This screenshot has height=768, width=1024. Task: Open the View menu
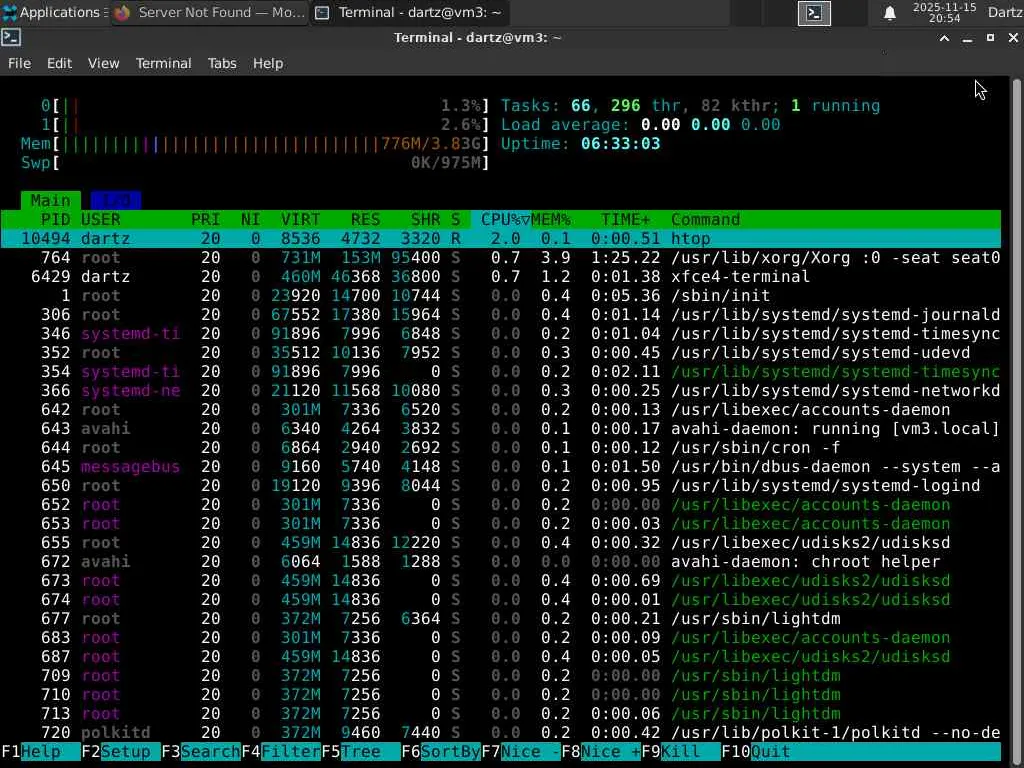[103, 63]
